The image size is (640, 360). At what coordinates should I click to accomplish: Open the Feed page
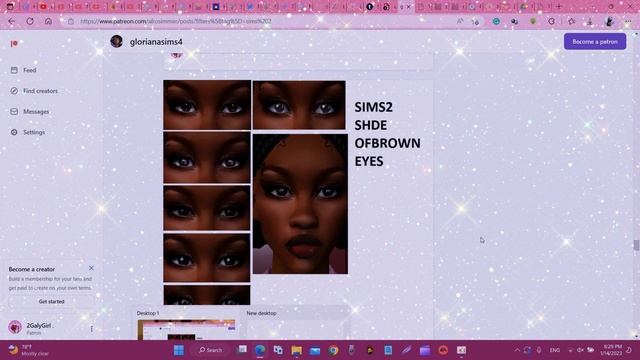(x=24, y=70)
